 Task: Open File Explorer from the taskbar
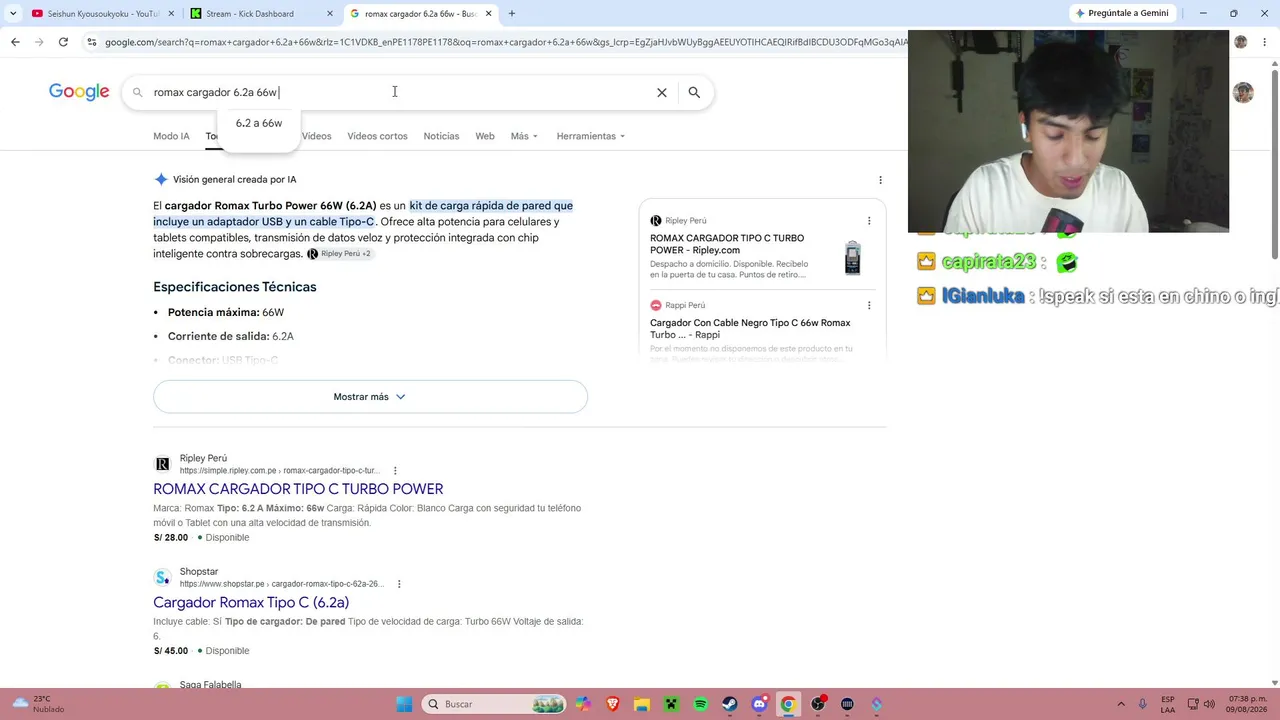click(642, 704)
